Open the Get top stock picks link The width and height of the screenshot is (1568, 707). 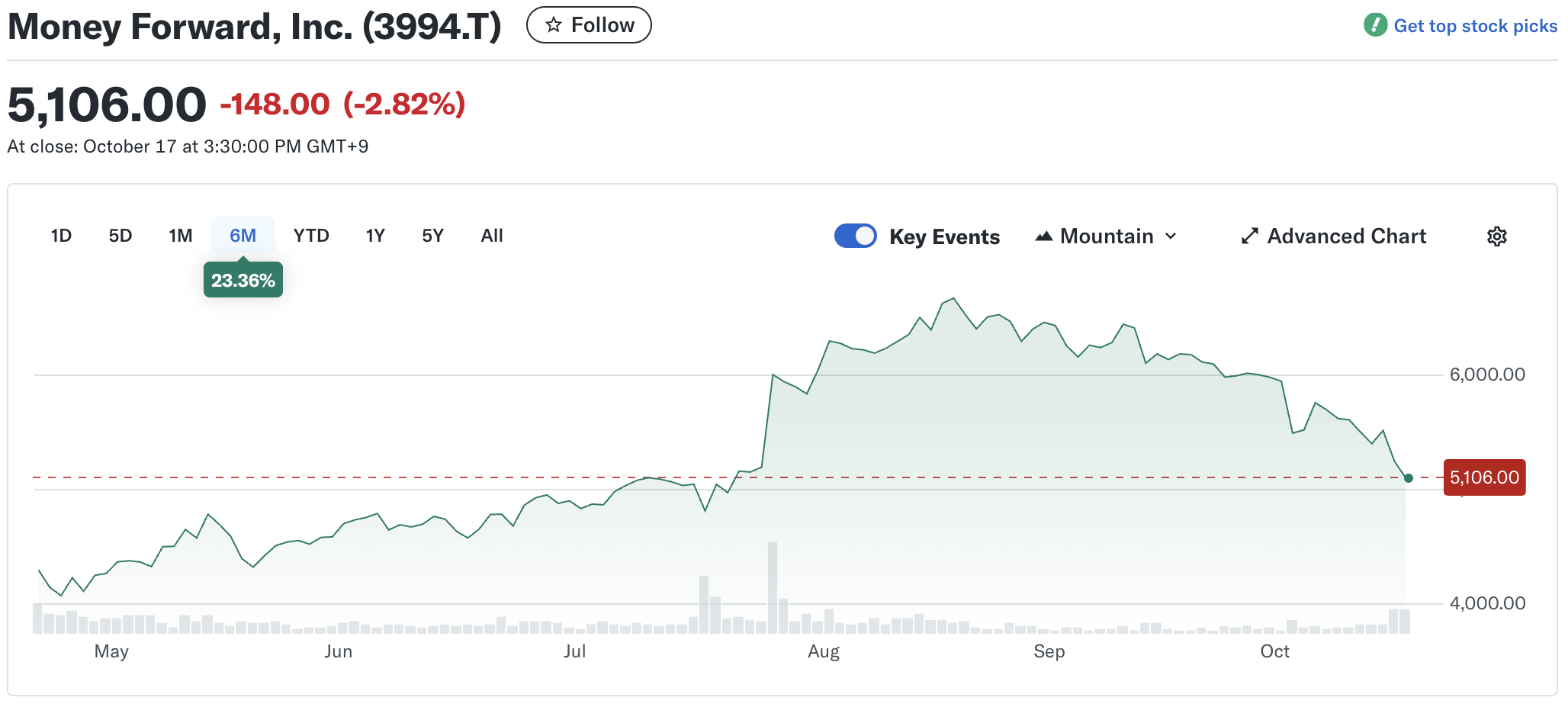(x=1475, y=26)
